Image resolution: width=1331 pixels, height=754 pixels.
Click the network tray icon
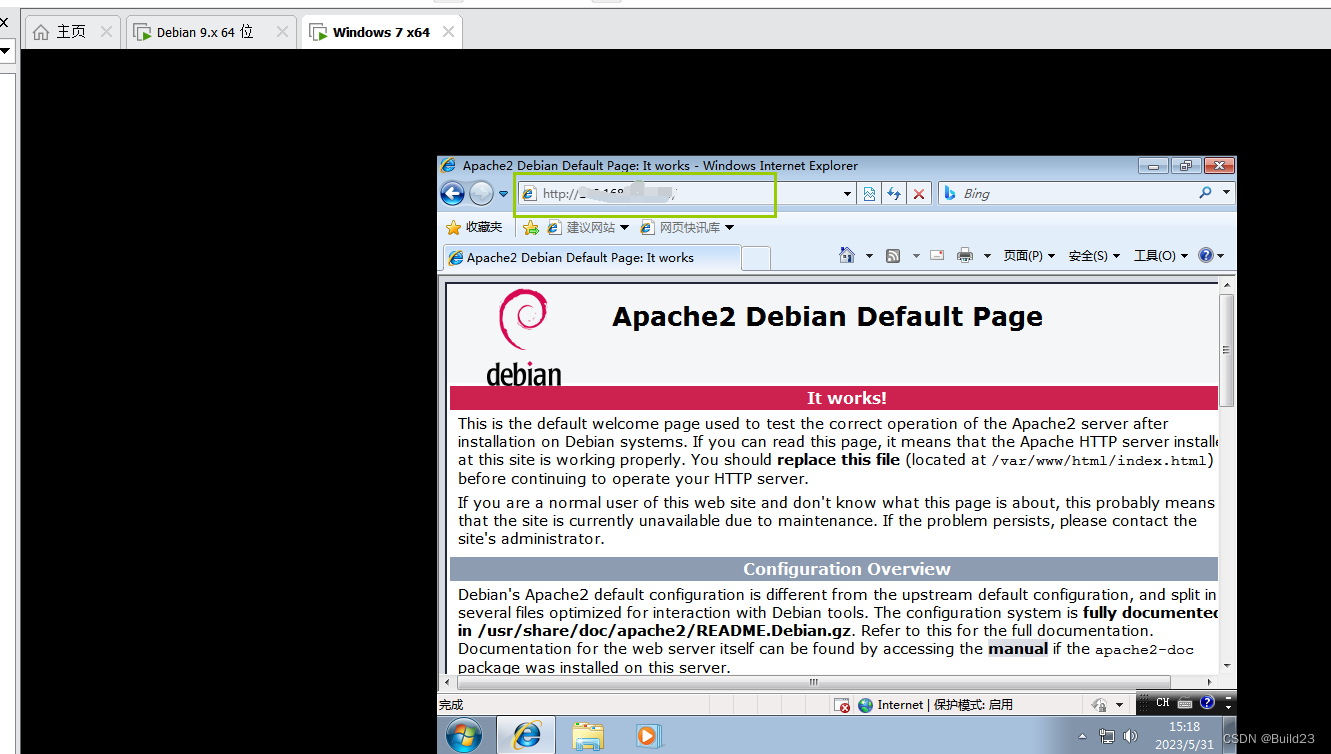click(1106, 737)
